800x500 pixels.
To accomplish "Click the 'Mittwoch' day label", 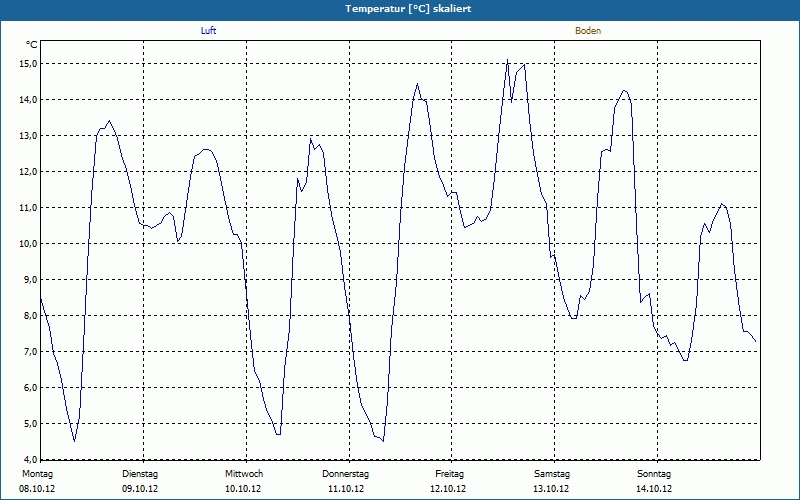I will [244, 474].
